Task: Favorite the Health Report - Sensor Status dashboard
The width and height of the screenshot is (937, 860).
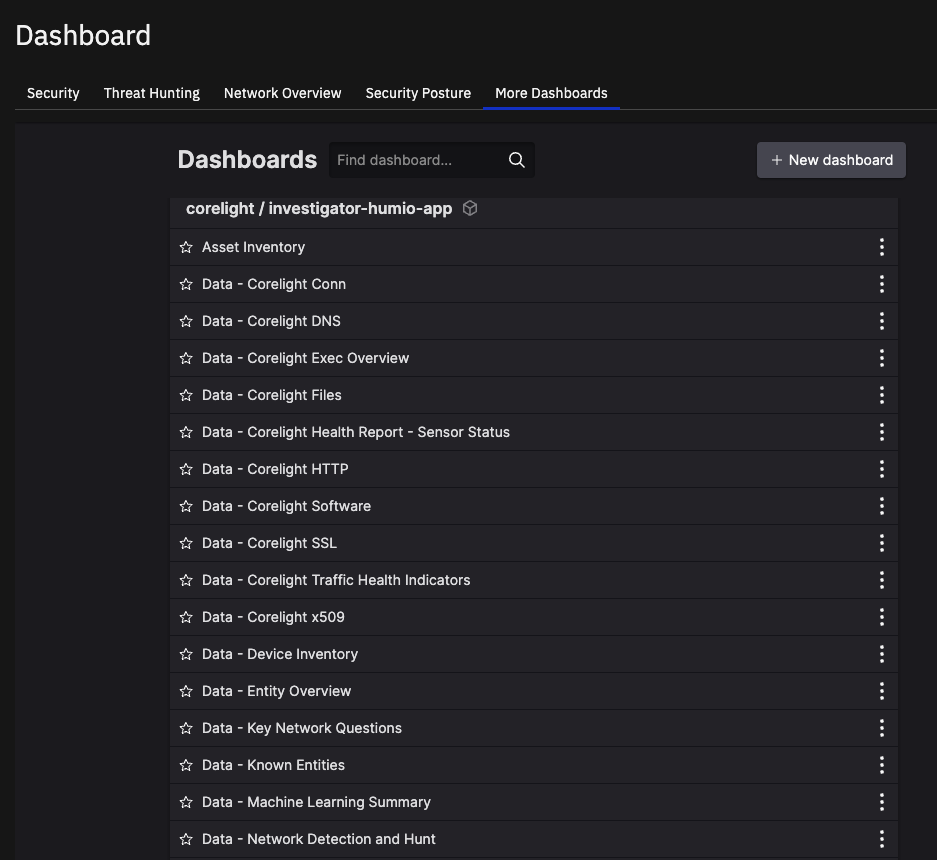Action: (186, 433)
